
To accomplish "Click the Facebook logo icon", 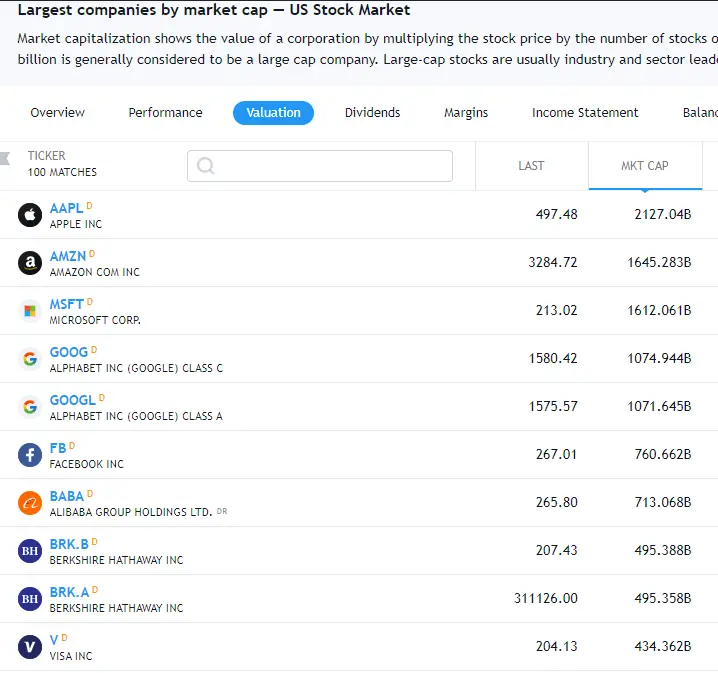I will click(30, 455).
